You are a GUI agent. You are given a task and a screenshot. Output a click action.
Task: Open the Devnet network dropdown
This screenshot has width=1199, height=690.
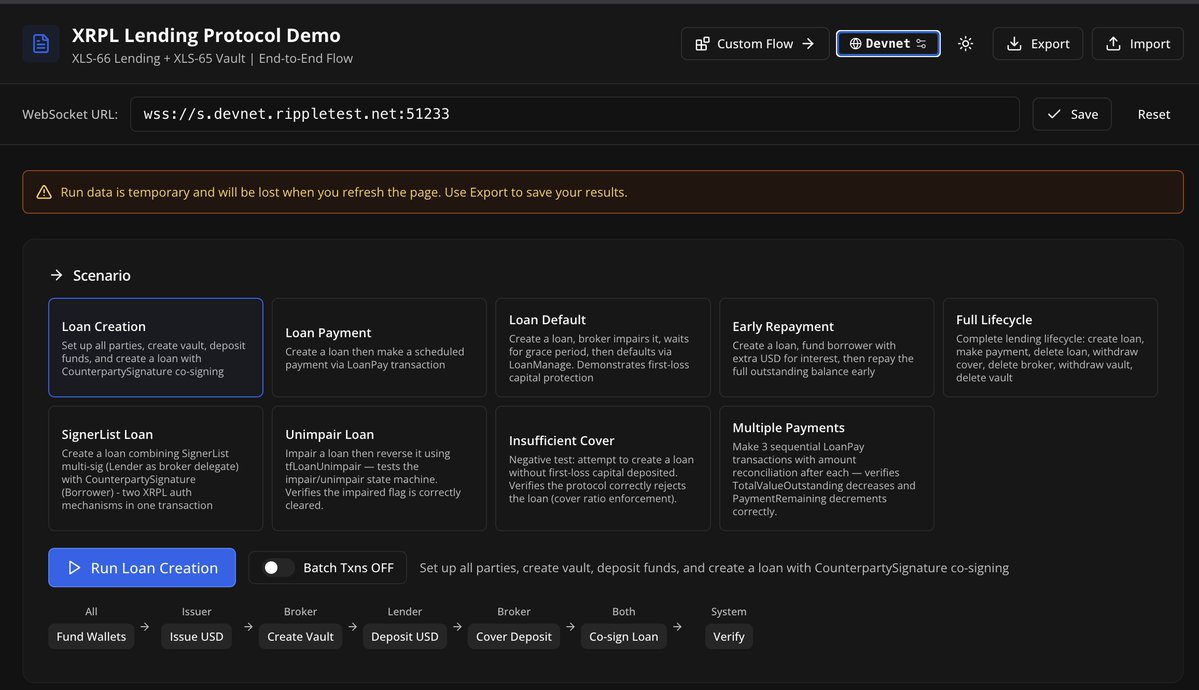pyautogui.click(x=888, y=44)
